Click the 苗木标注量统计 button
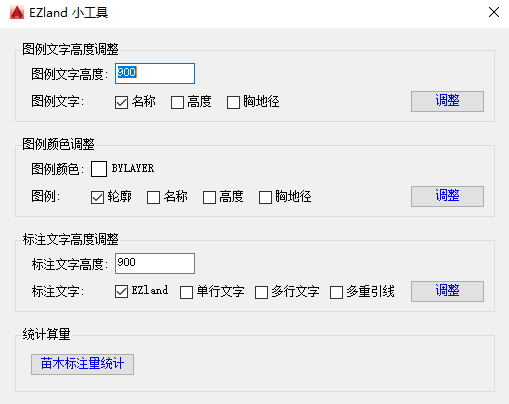Viewport: 509px width, 404px height. pyautogui.click(x=82, y=364)
